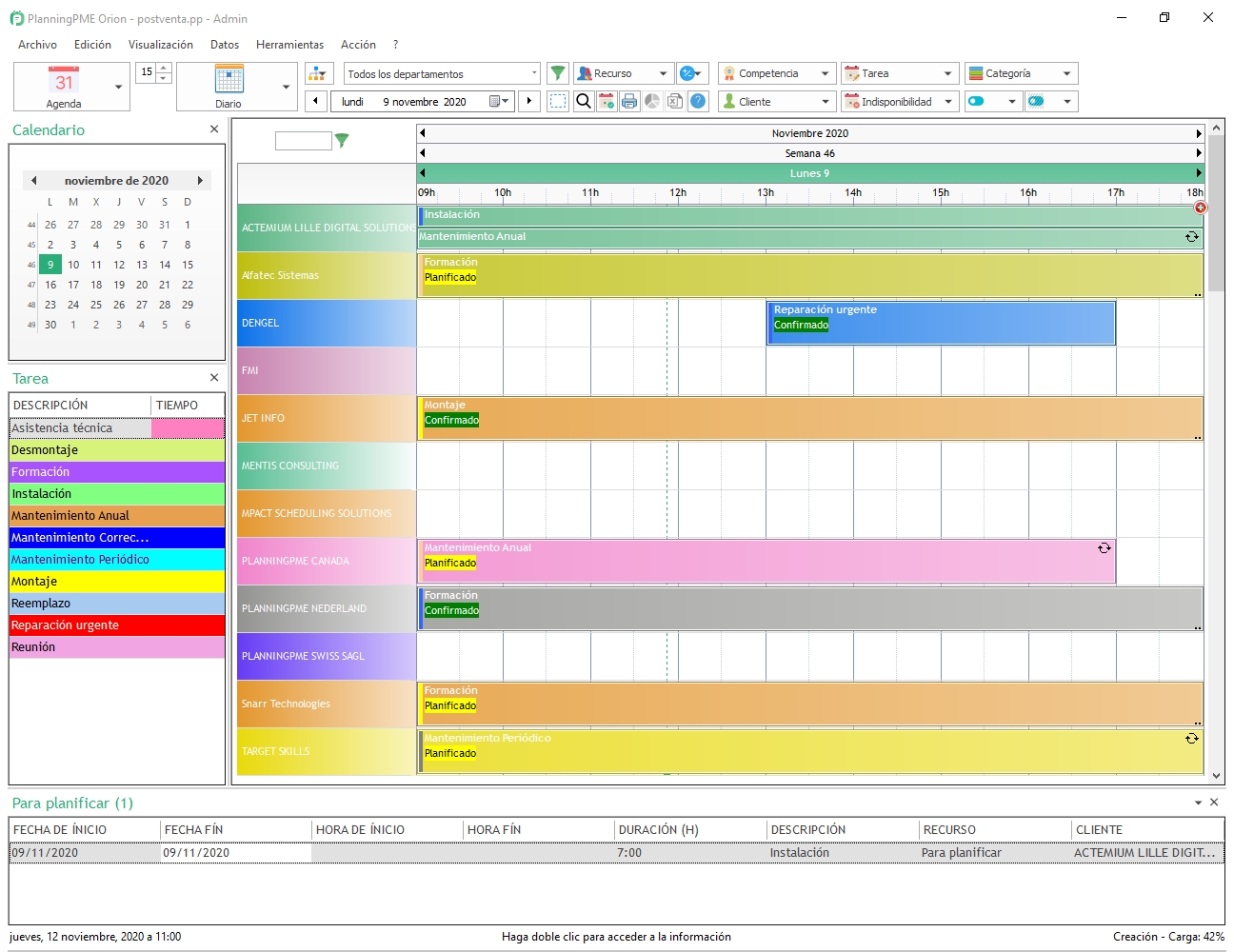Select the Desmontaje task row
Image resolution: width=1234 pixels, height=952 pixels.
point(117,450)
